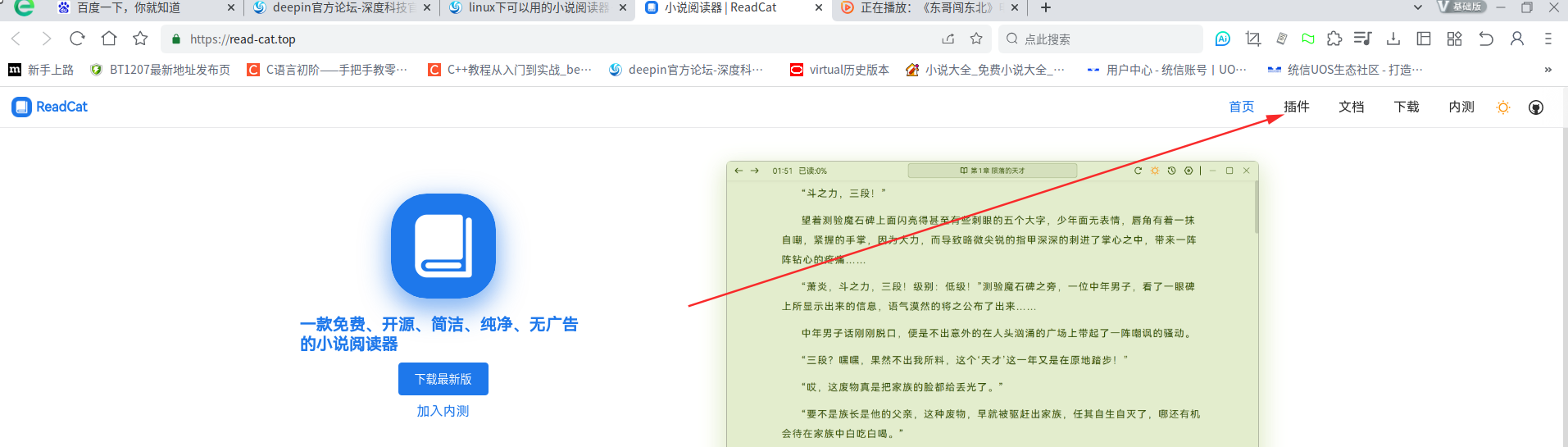Go back with the browser back arrow
Viewport: 1568px width, 447px height.
(x=16, y=39)
